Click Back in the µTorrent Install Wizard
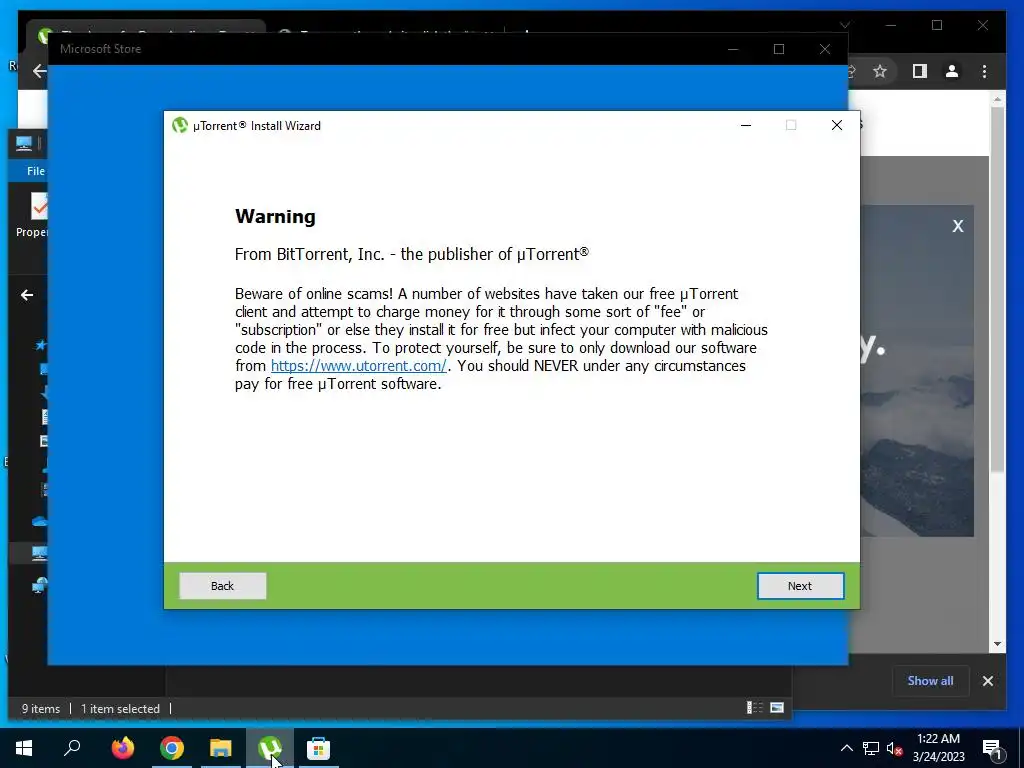The width and height of the screenshot is (1024, 768). (x=223, y=586)
